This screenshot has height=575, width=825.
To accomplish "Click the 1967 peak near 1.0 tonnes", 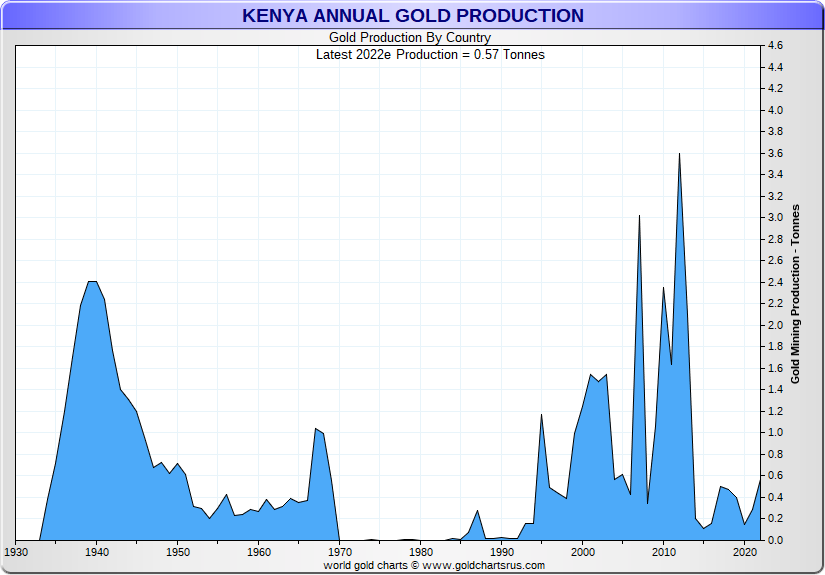I will tap(316, 430).
